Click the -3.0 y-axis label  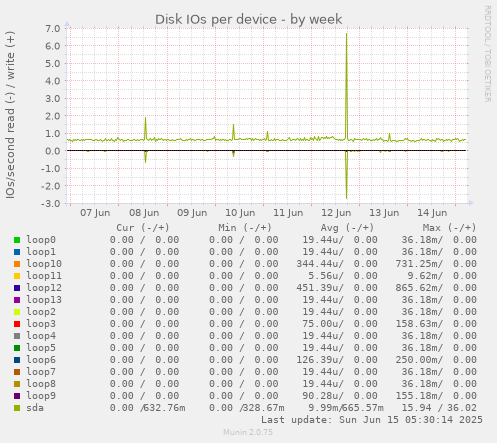[x=51, y=203]
